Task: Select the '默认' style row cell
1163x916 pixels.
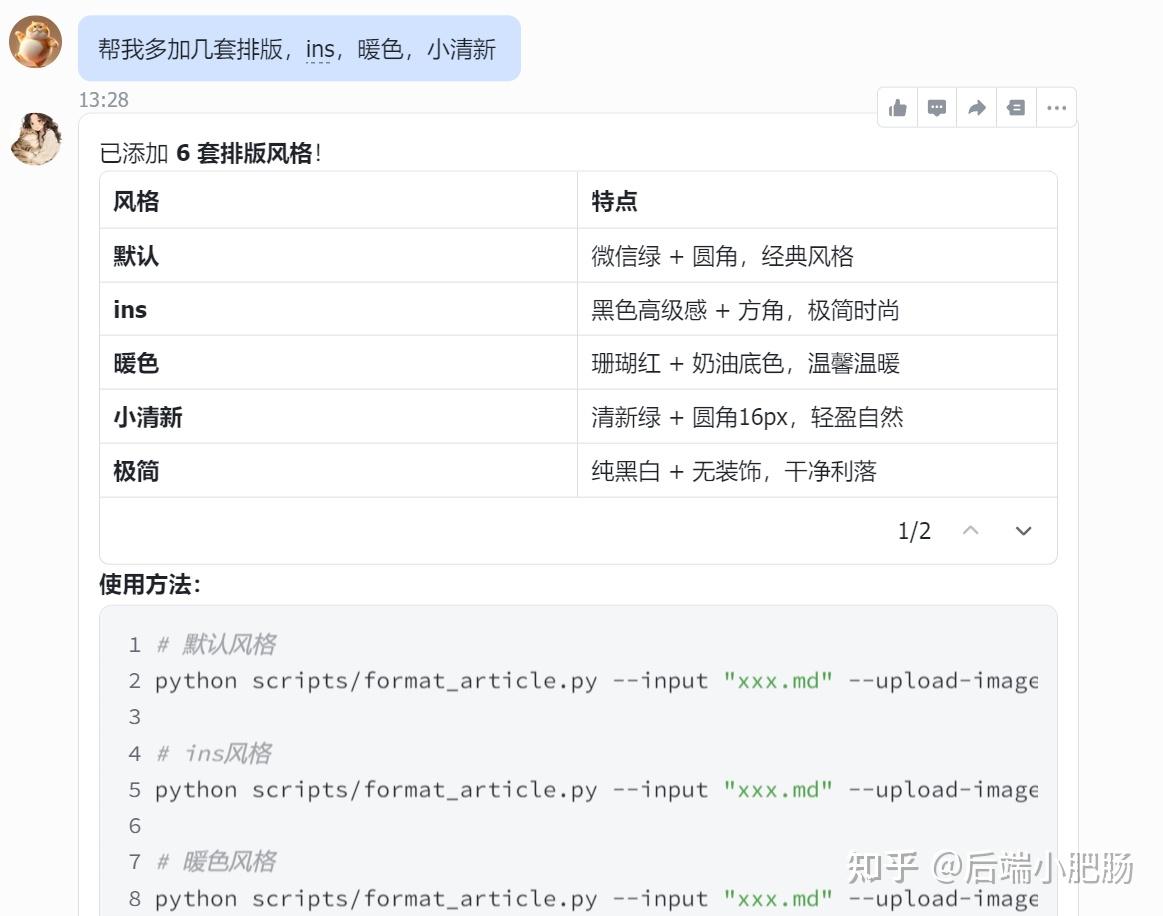Action: pos(136,256)
